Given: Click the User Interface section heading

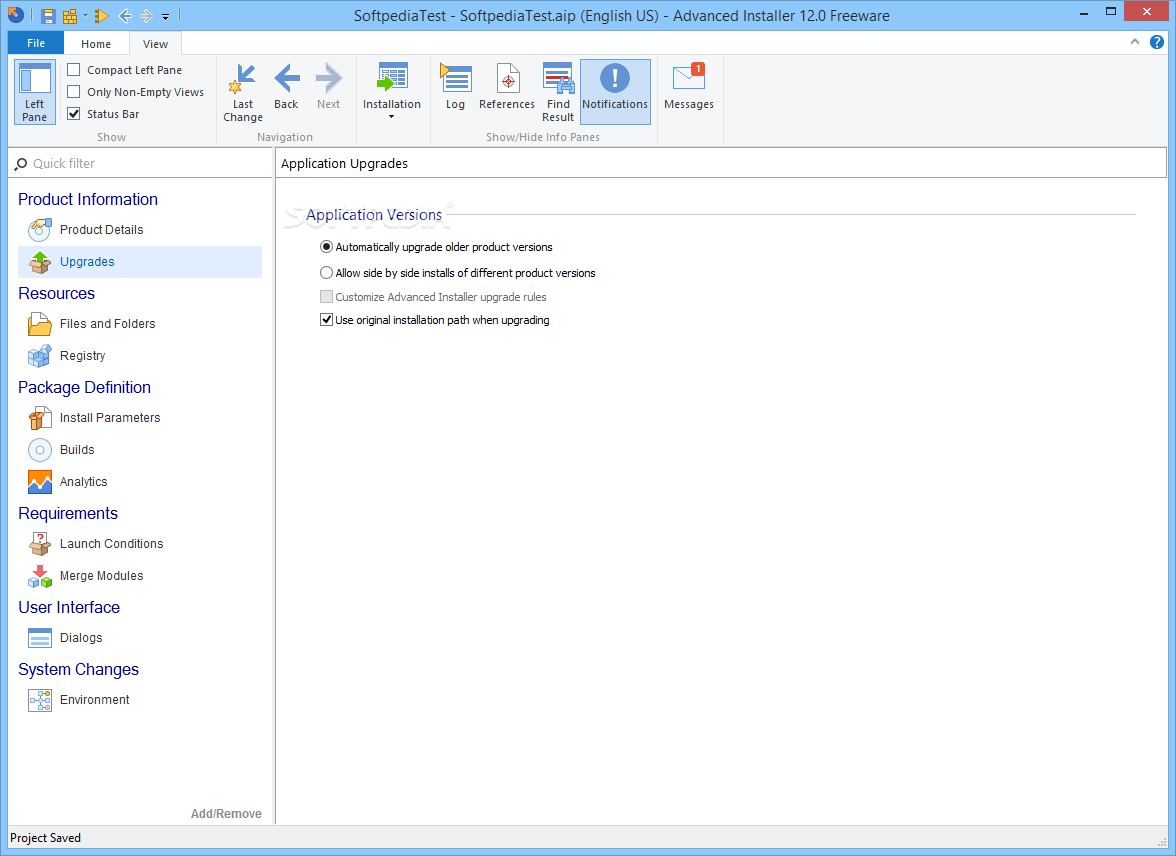Looking at the screenshot, I should point(69,608).
